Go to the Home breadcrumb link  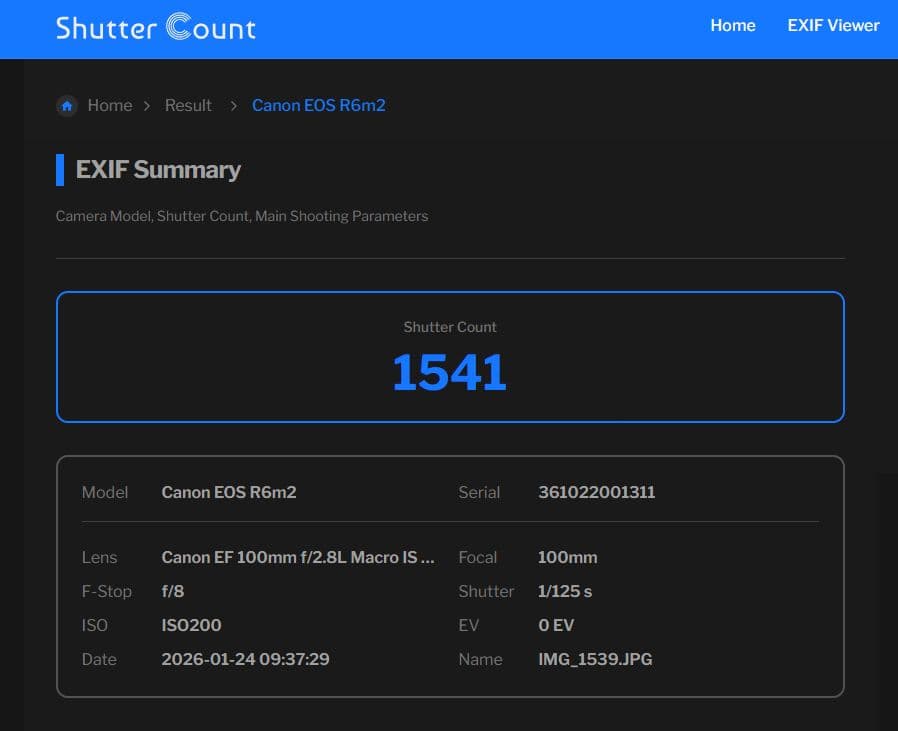109,106
